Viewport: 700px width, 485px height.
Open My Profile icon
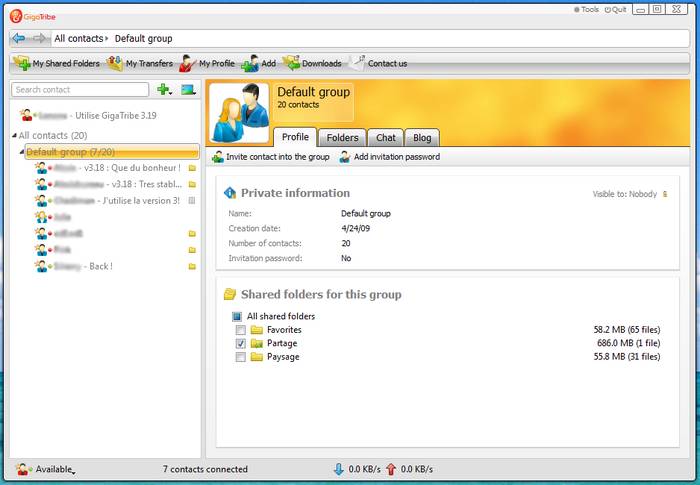point(188,63)
